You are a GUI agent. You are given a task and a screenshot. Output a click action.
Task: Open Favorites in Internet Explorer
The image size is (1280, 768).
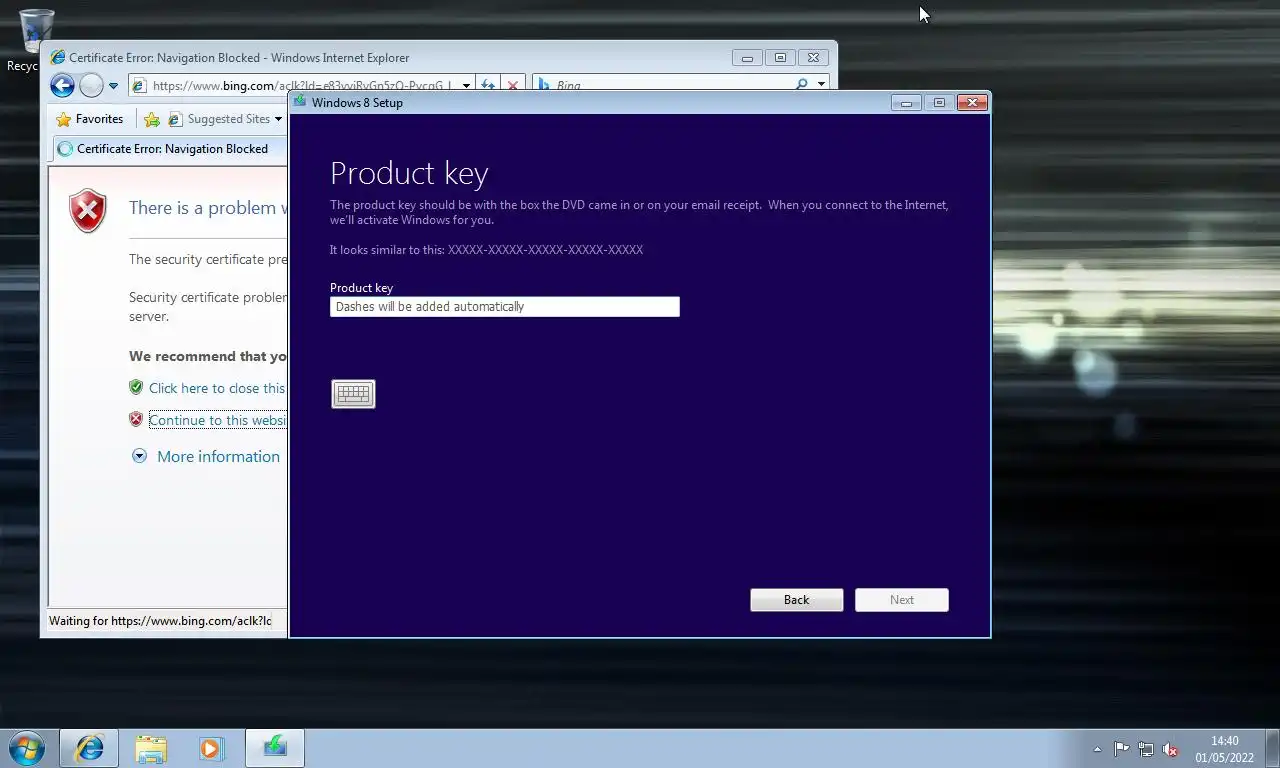(90, 119)
